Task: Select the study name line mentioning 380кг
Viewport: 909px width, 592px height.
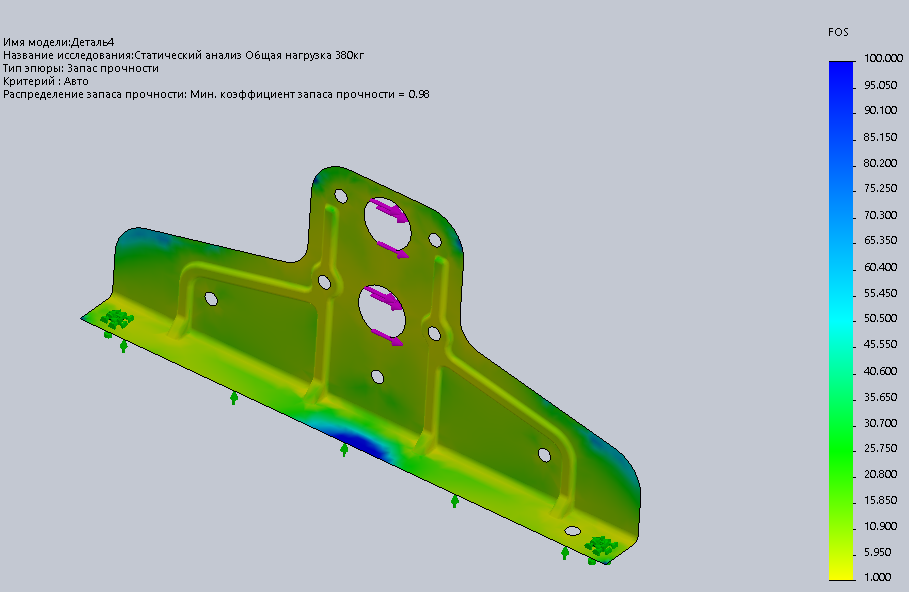Action: [183, 56]
